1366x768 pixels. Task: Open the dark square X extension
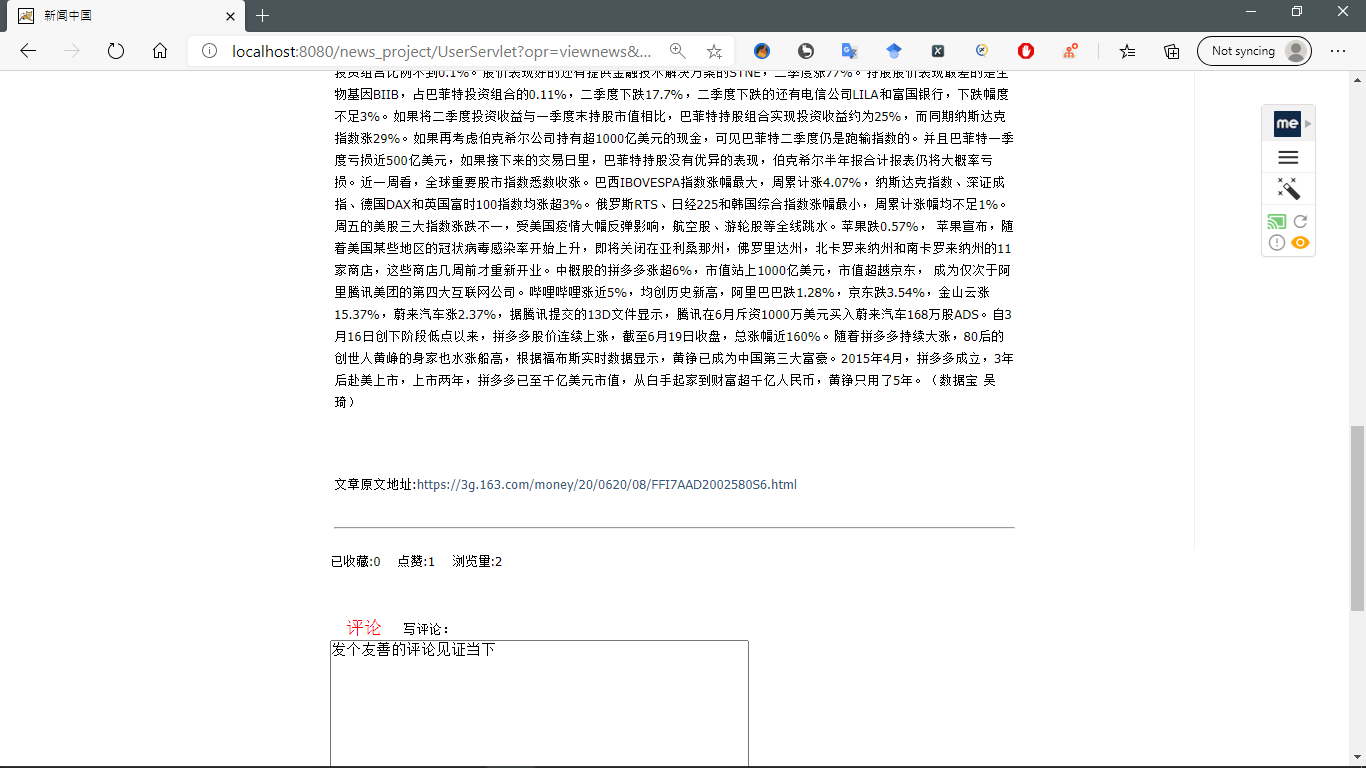pyautogui.click(x=938, y=51)
